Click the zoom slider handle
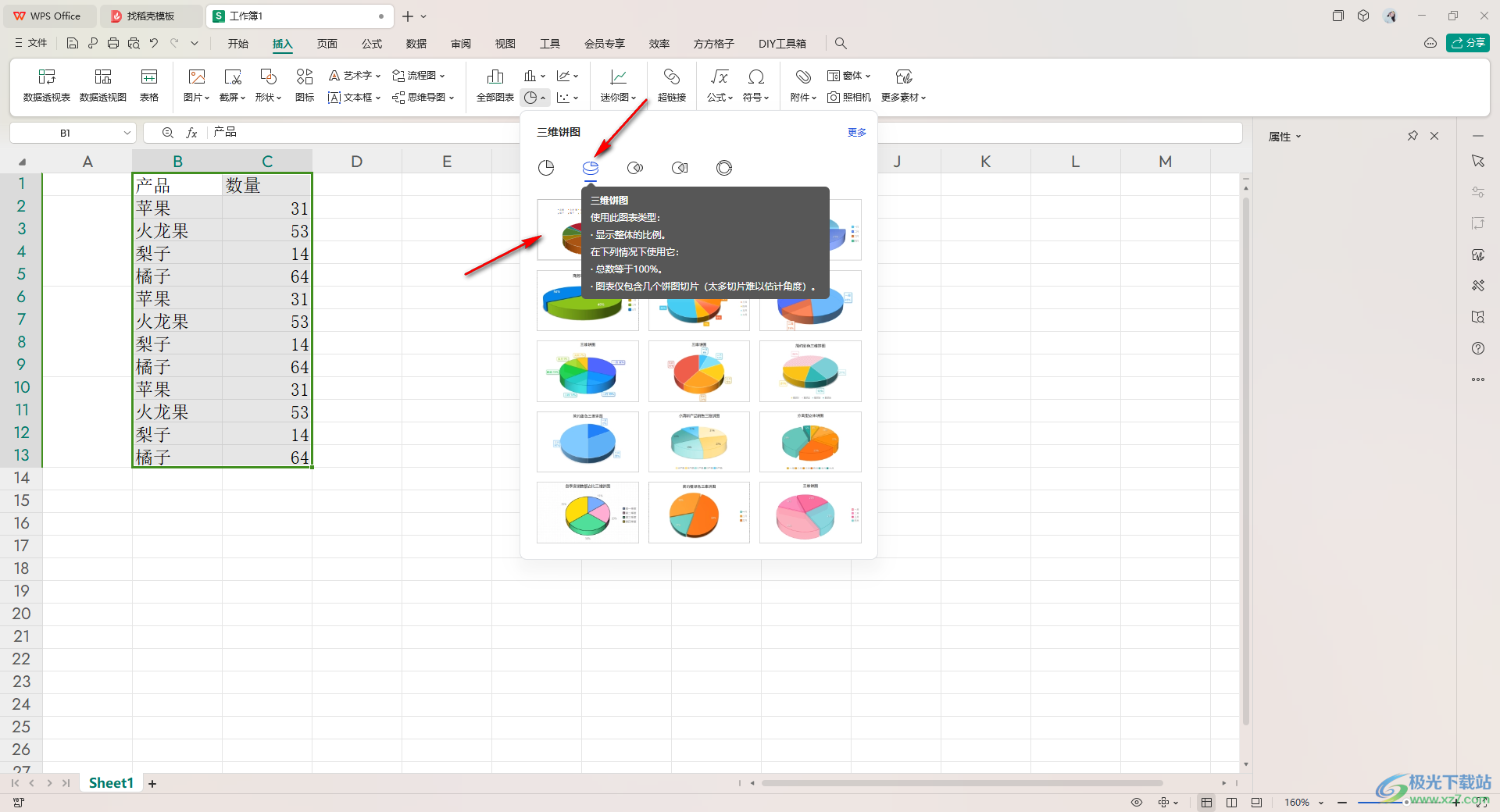1500x812 pixels. pos(1405,802)
